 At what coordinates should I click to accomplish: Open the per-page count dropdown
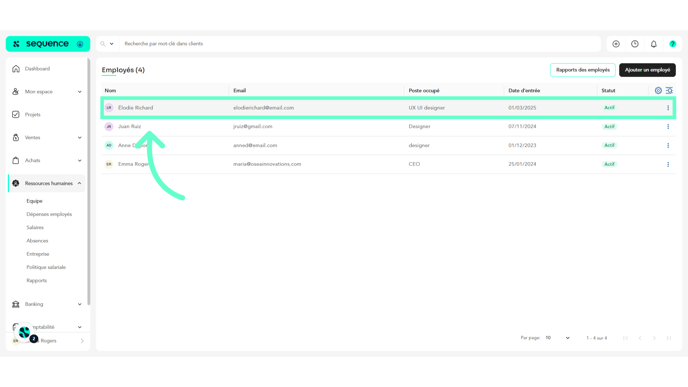[557, 338]
